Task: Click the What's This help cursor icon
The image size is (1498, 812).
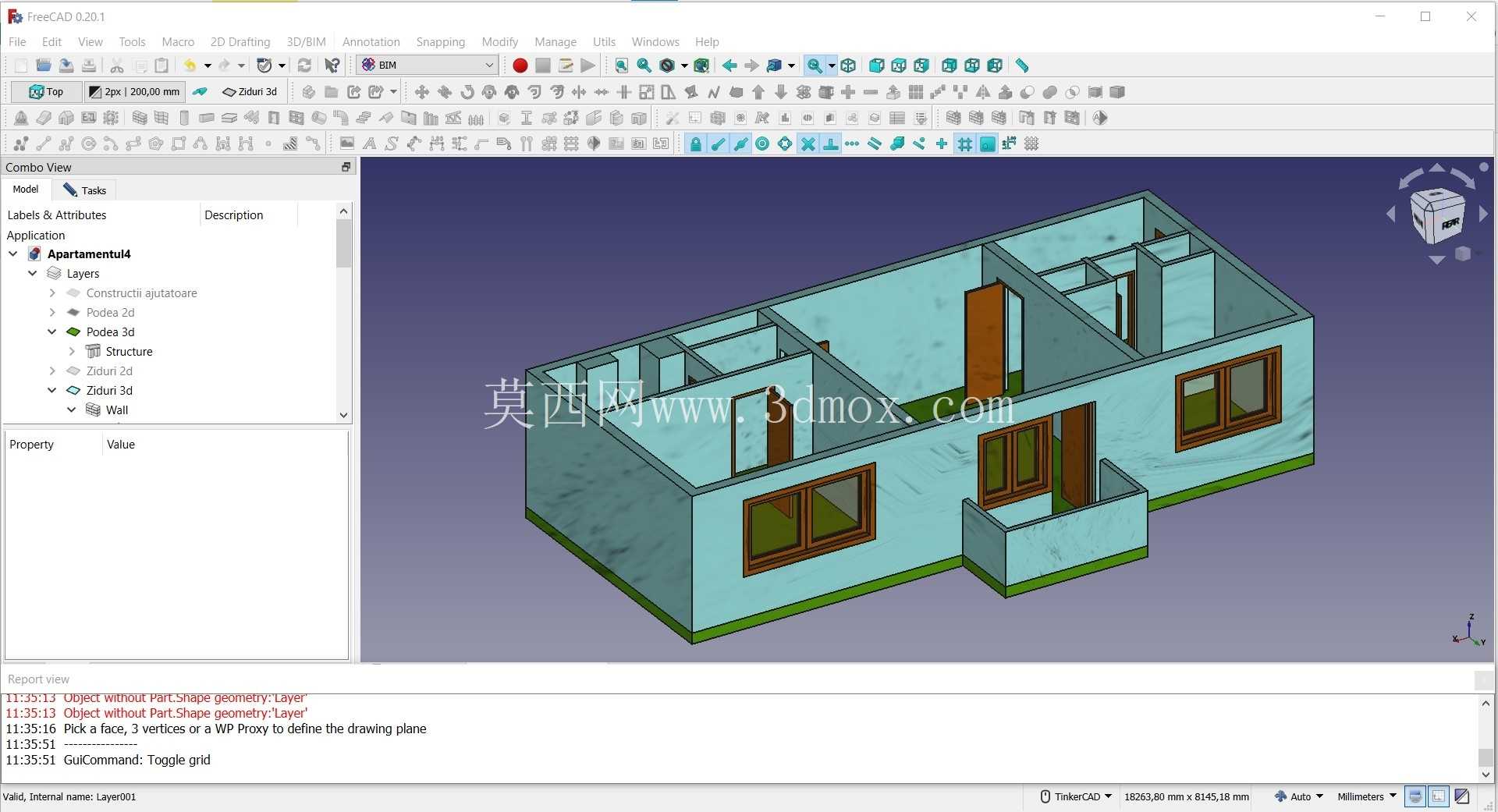Action: [x=332, y=66]
